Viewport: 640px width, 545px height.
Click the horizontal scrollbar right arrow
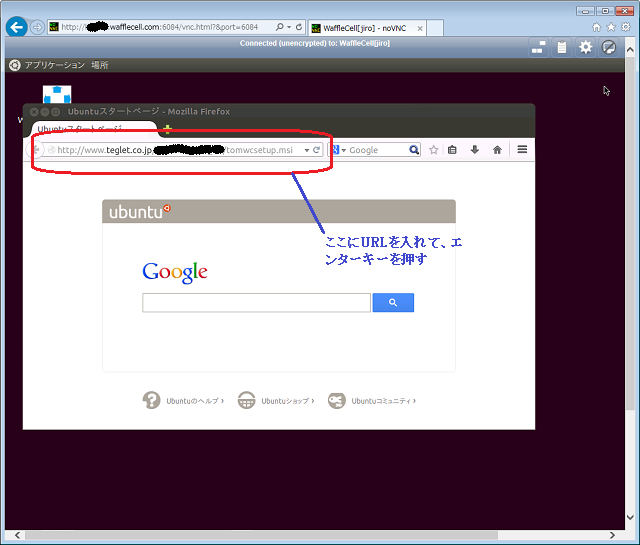click(612, 535)
